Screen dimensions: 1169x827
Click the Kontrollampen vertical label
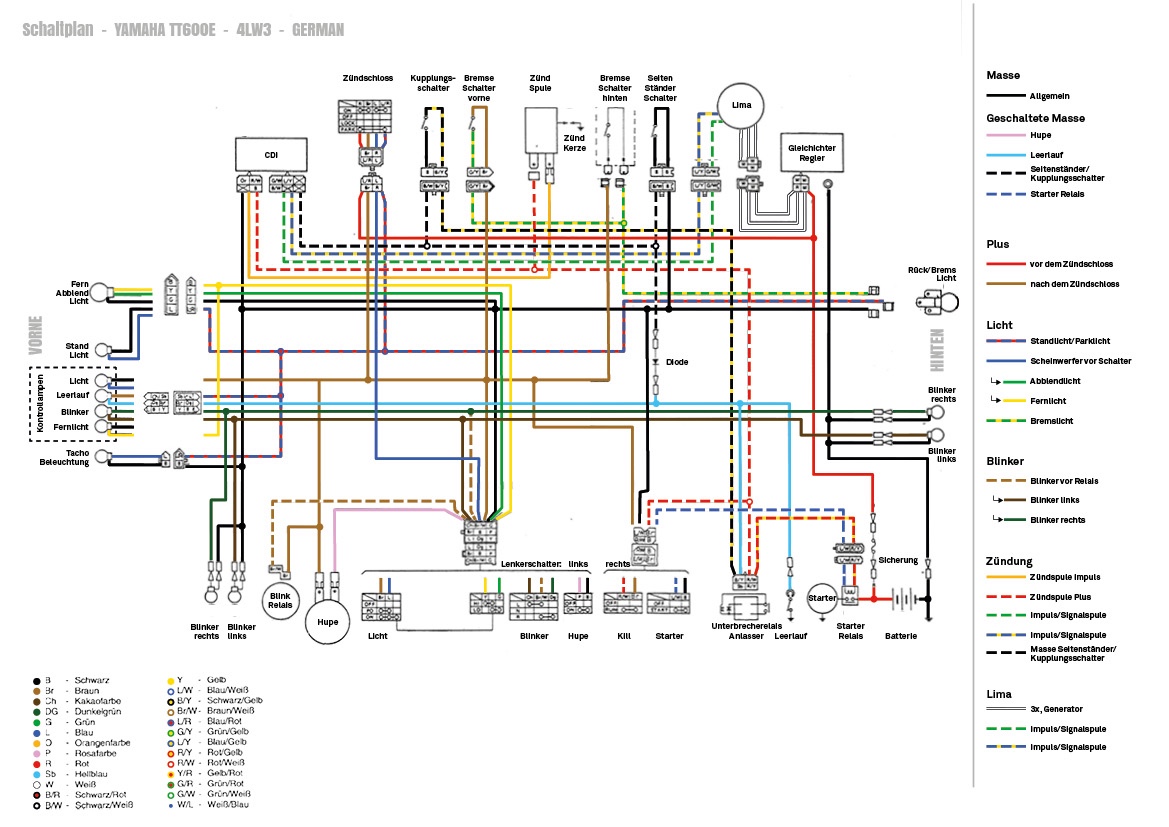[x=40, y=403]
